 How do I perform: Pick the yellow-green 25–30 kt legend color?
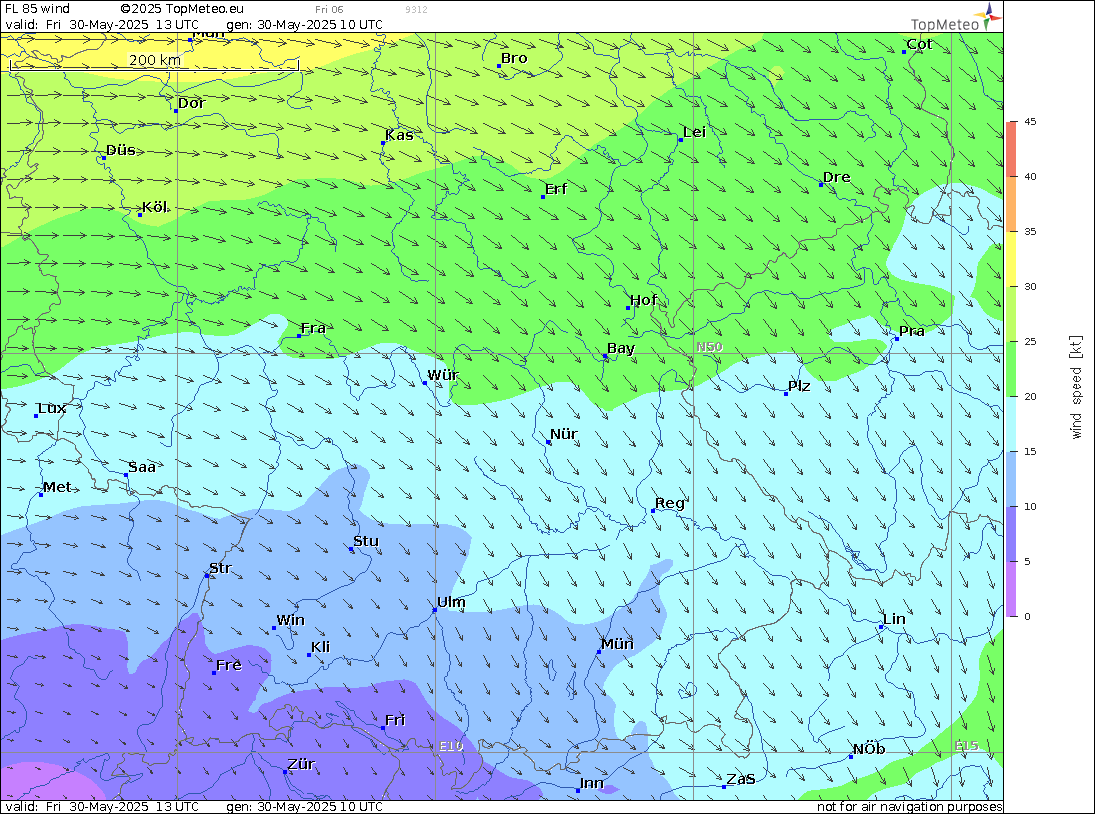[x=1011, y=314]
